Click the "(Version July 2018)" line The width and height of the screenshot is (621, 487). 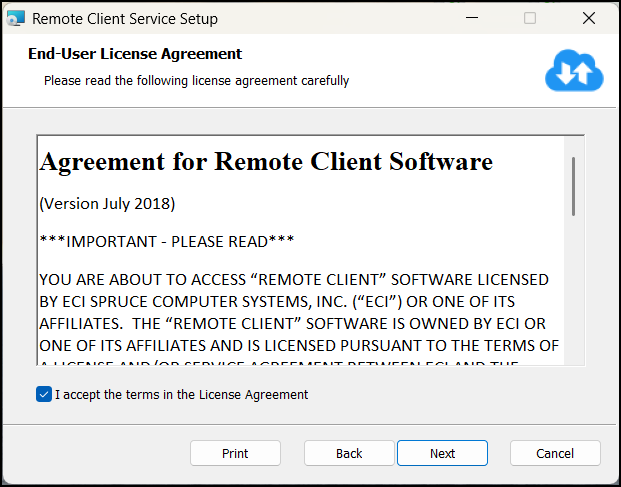[x=107, y=204]
